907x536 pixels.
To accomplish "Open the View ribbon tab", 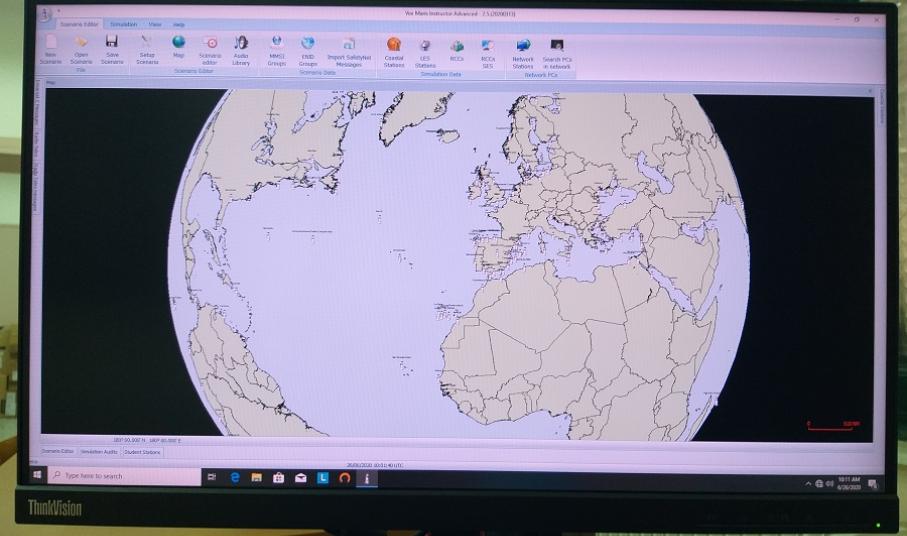I will point(155,23).
